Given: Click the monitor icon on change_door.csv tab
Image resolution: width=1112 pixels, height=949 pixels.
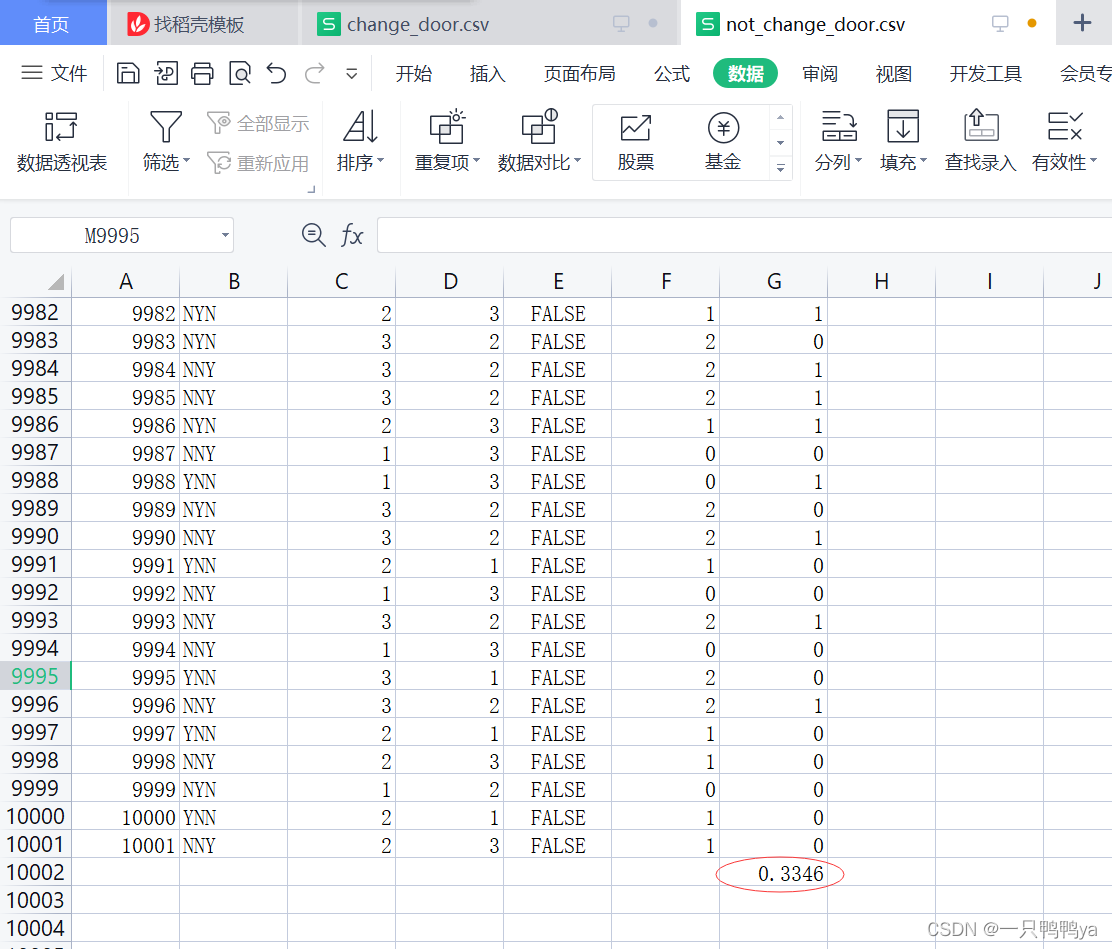Looking at the screenshot, I should coord(621,23).
